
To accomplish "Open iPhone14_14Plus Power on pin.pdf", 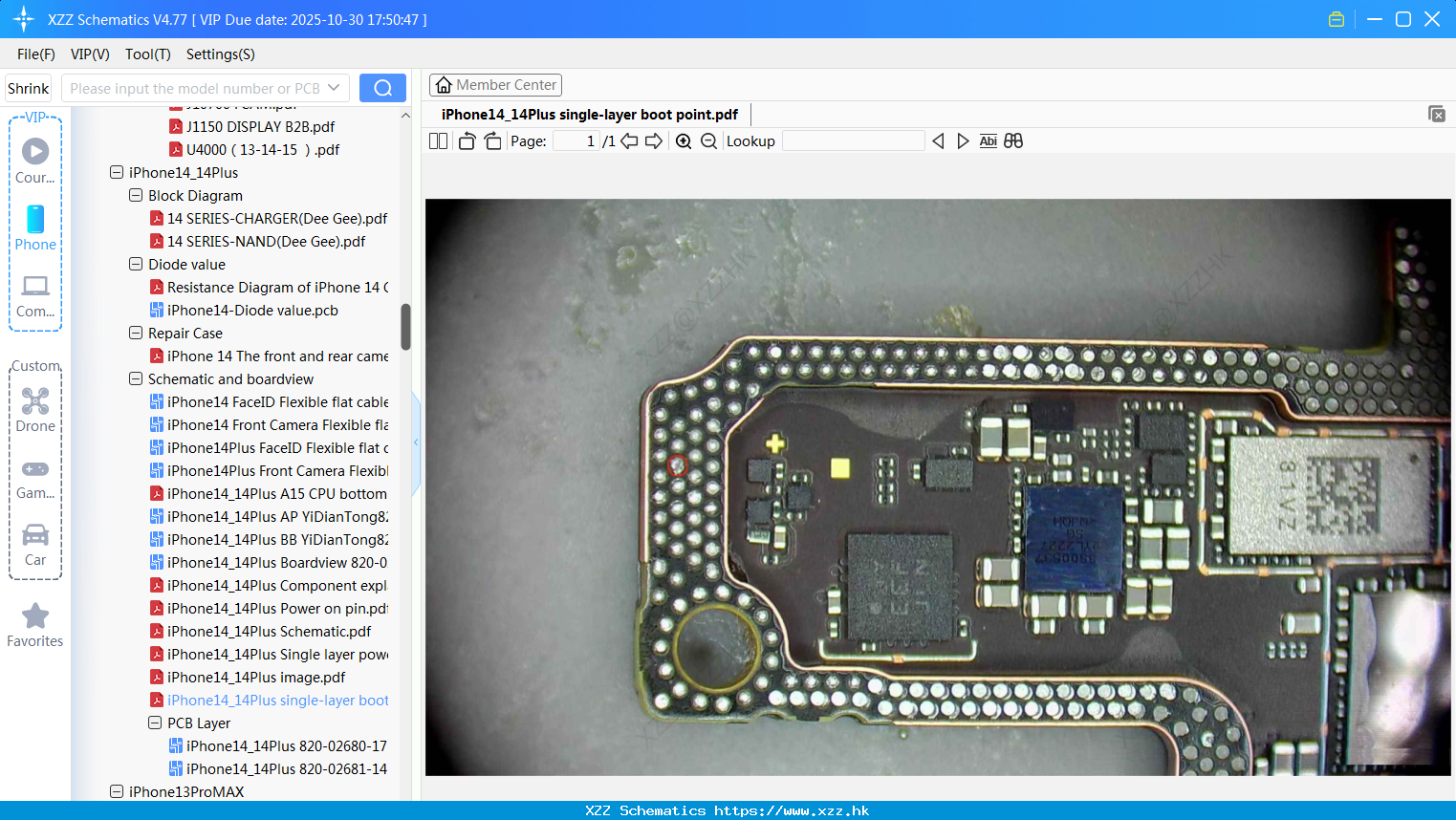I will point(269,609).
